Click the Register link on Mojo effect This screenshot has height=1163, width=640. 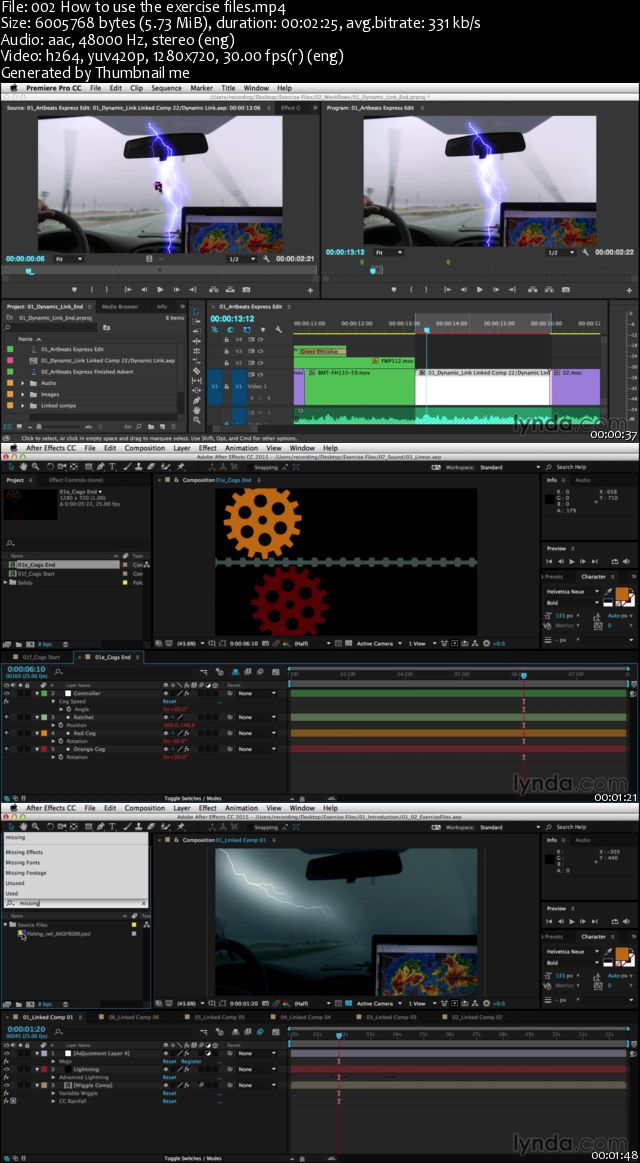coord(191,1061)
